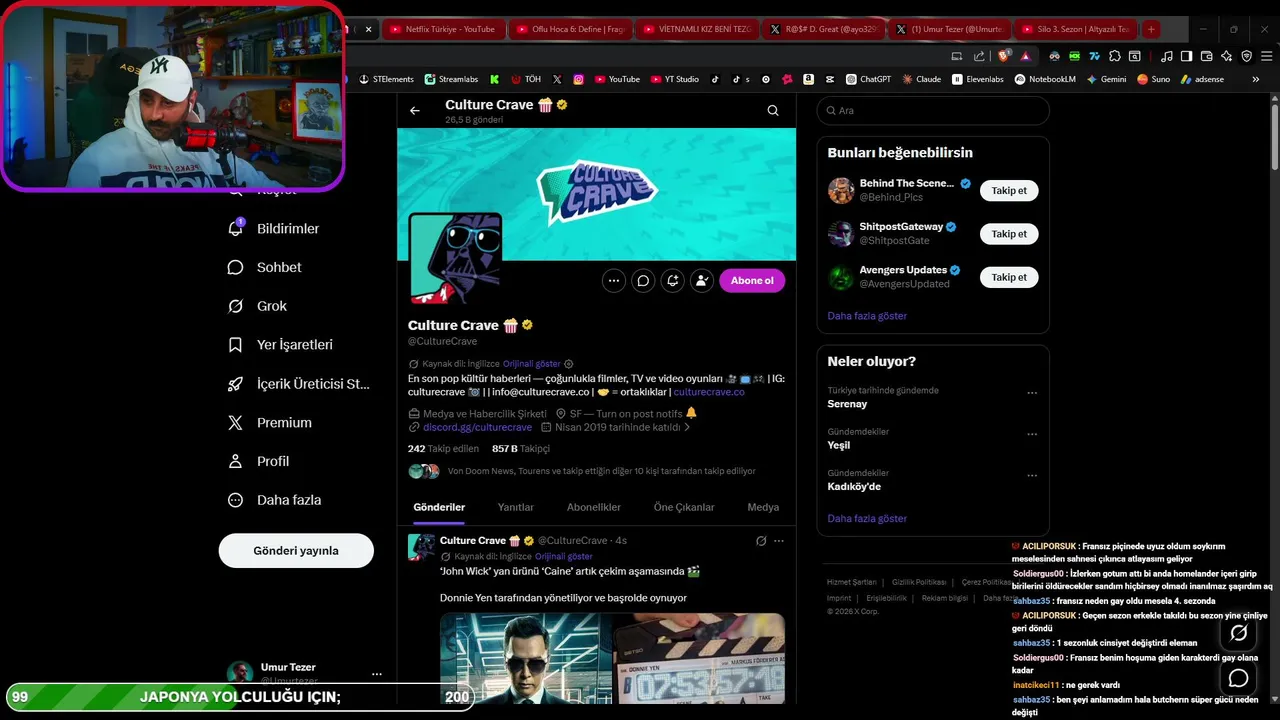Expand the Daha fazla sidebar menu
The height and width of the screenshot is (720, 1280).
(x=274, y=500)
